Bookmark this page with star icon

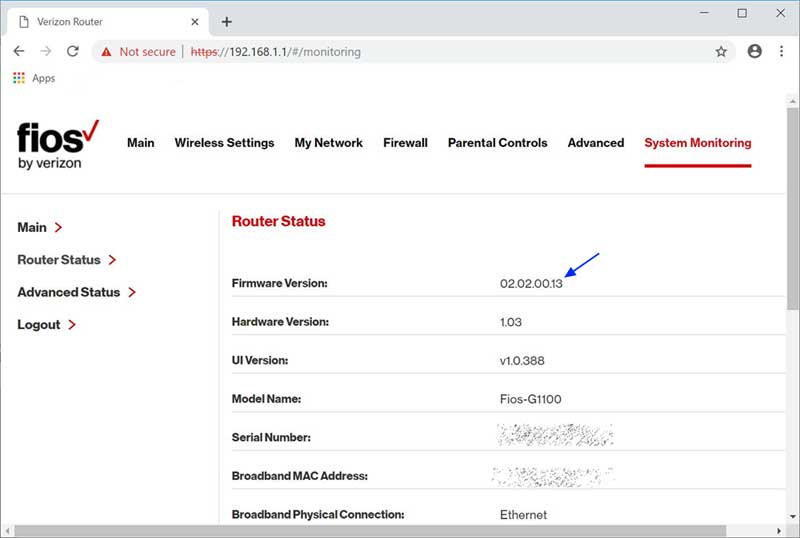click(x=720, y=52)
